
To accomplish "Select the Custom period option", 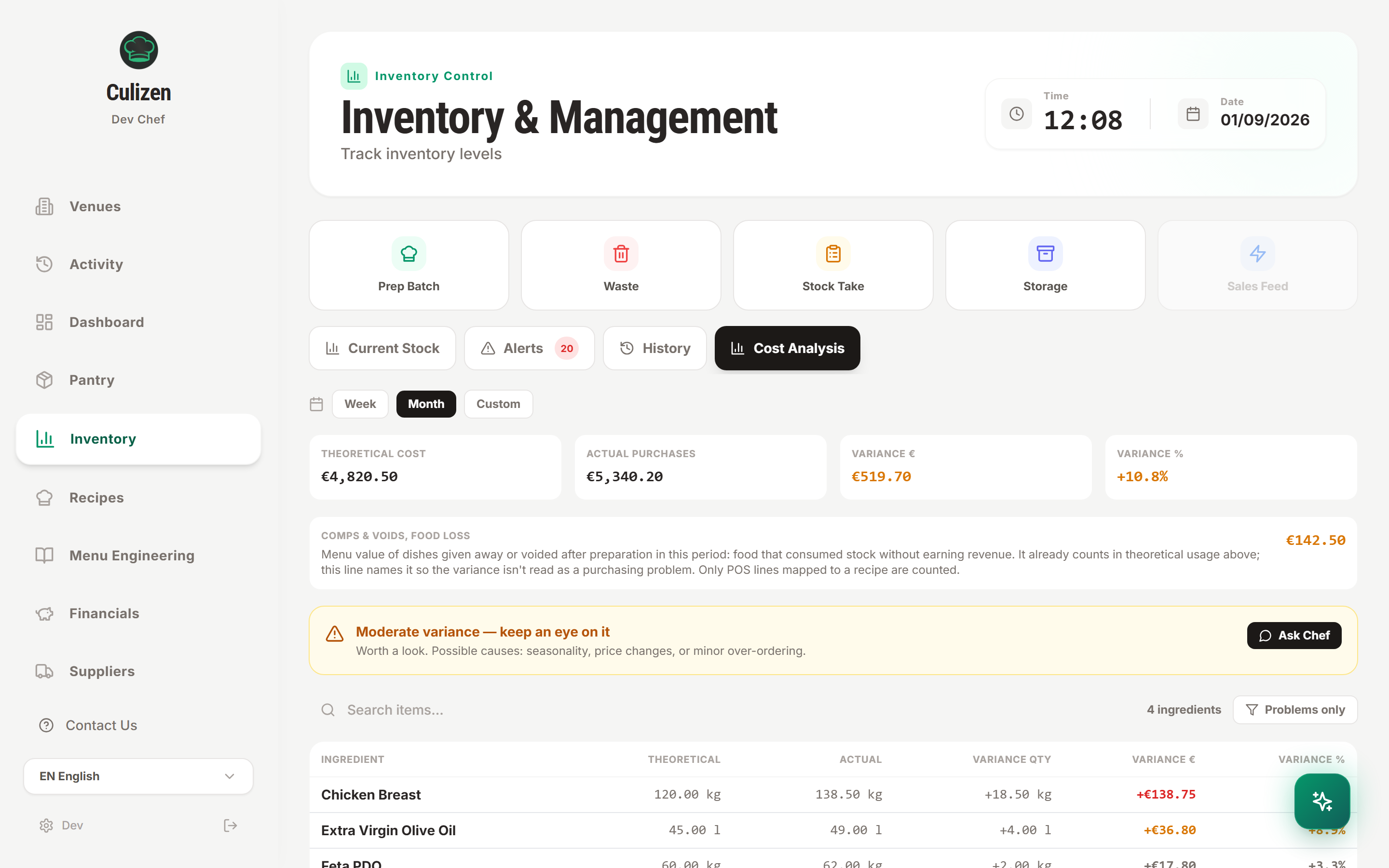I will pos(498,404).
